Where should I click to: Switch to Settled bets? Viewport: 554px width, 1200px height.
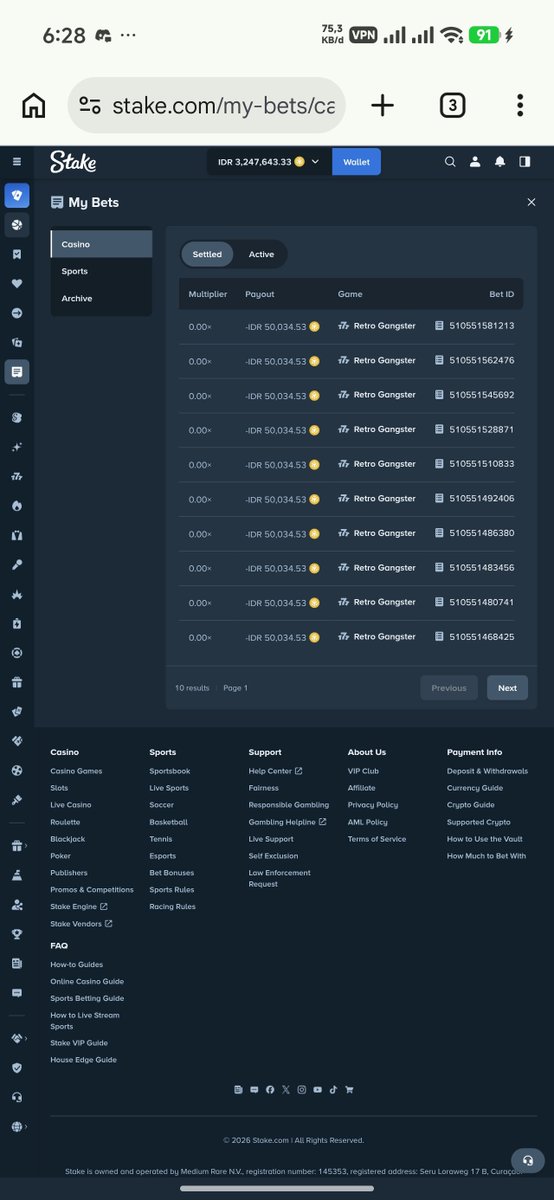click(x=207, y=254)
